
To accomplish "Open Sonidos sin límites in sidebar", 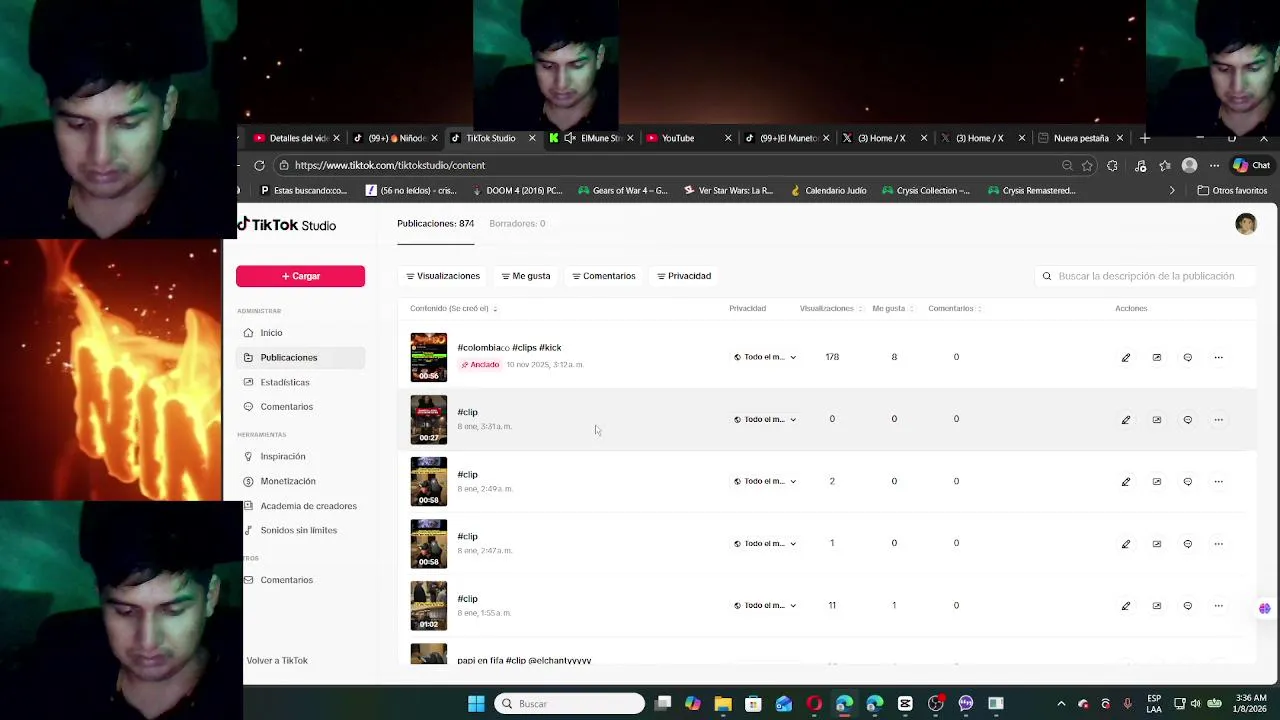I will tap(300, 530).
